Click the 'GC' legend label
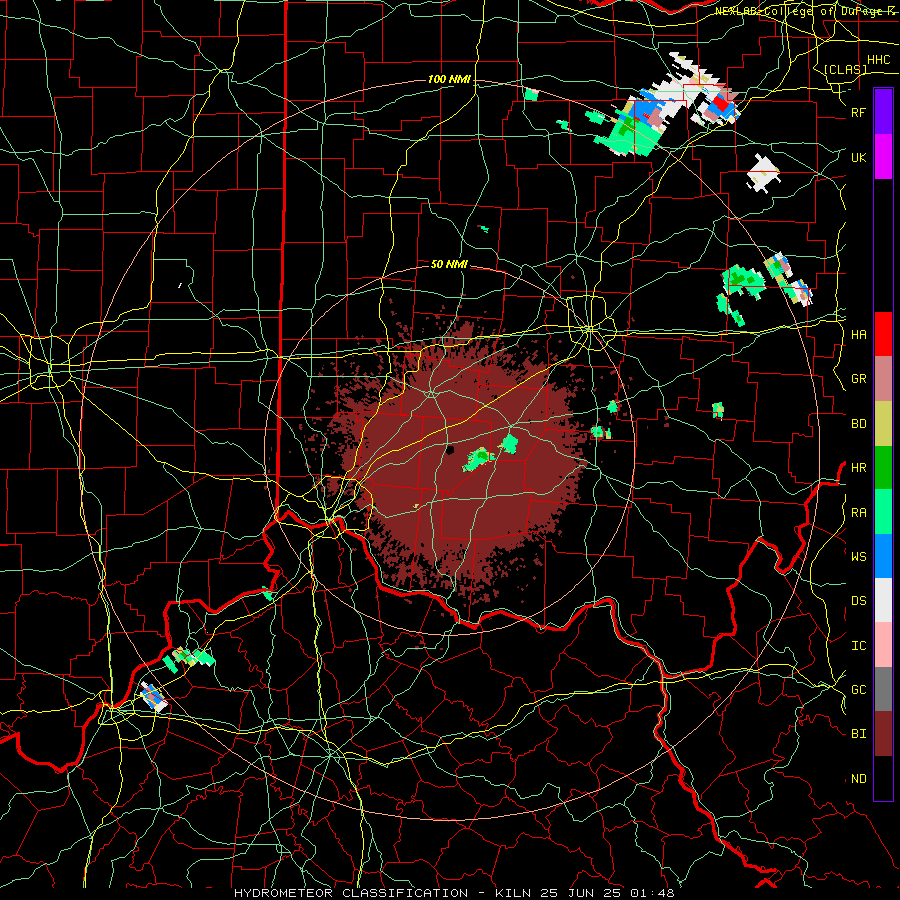 858,689
